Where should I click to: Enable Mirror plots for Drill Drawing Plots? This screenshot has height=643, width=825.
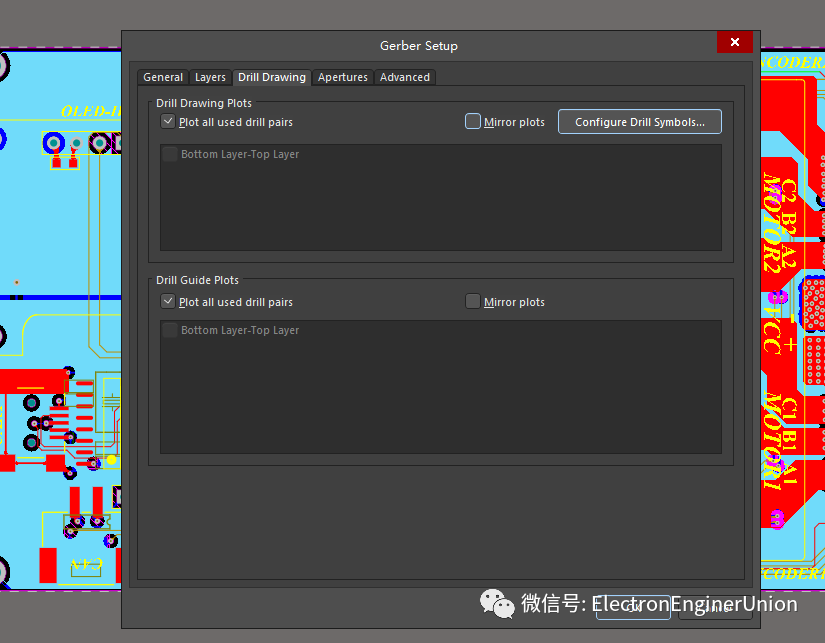point(473,122)
